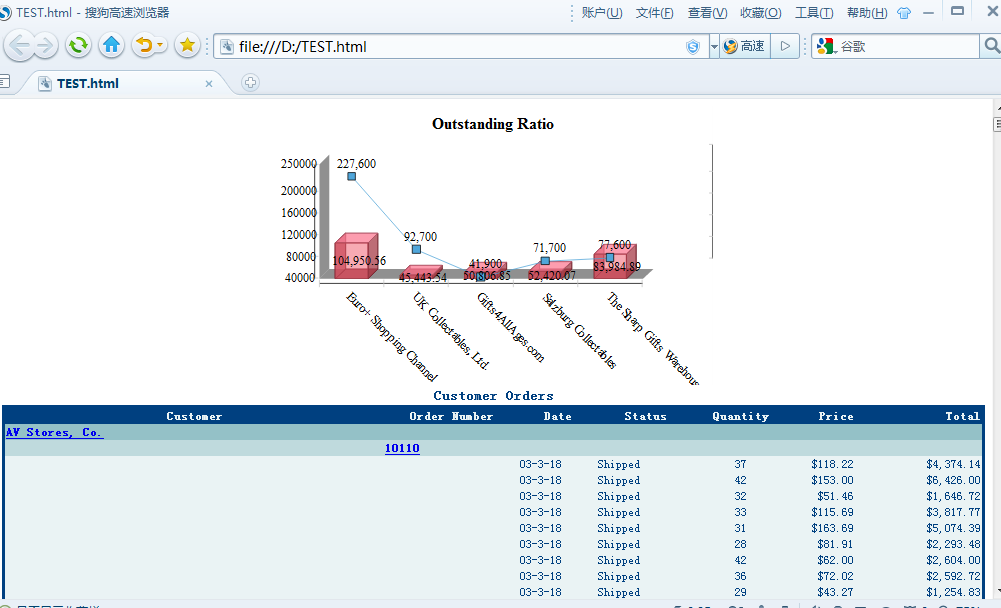Click the Customer column header

coord(194,416)
